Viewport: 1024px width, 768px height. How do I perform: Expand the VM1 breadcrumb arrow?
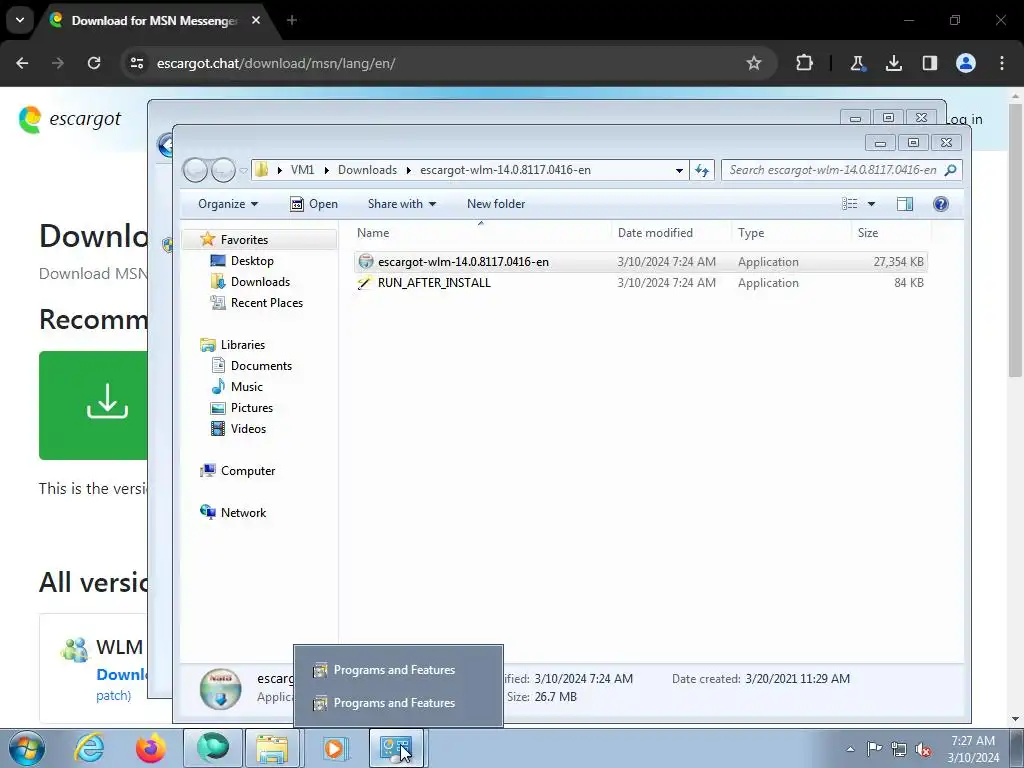point(327,170)
